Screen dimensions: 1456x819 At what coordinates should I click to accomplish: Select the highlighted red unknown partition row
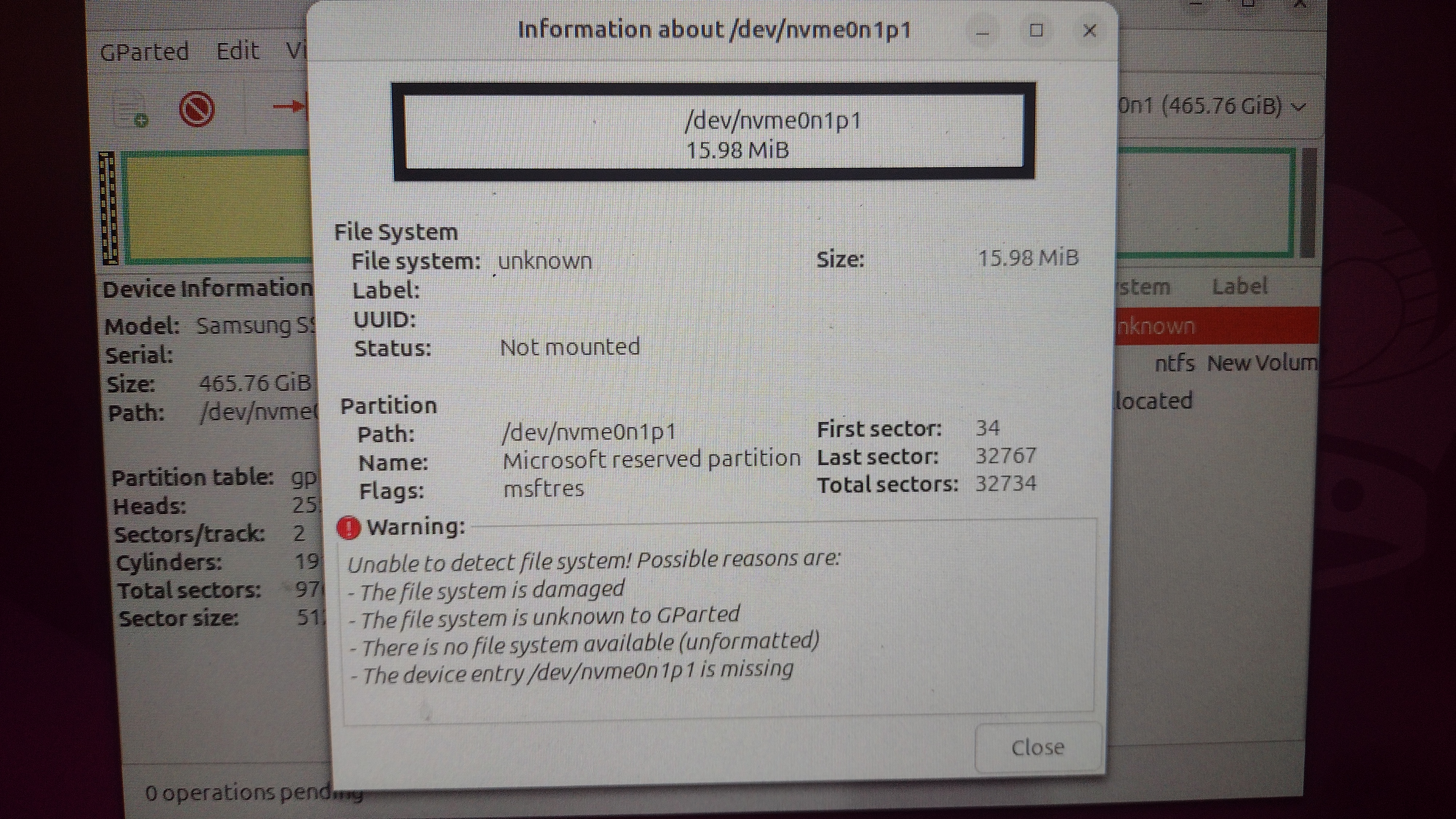pyautogui.click(x=1218, y=326)
